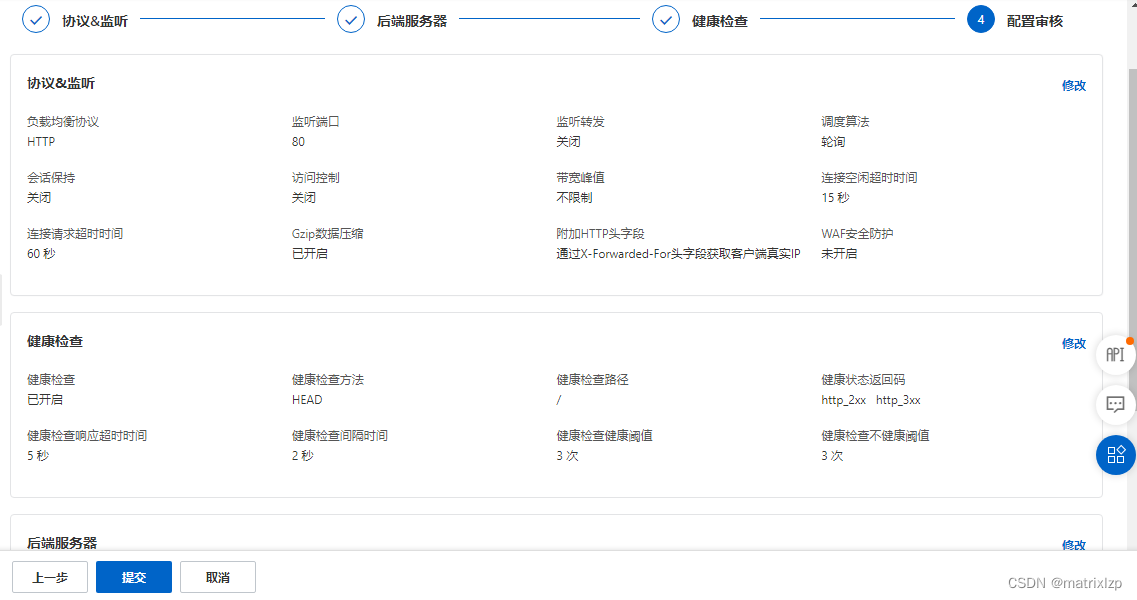Click the checkmark circle on 健康检查 step
The image size is (1137, 600).
(x=666, y=19)
